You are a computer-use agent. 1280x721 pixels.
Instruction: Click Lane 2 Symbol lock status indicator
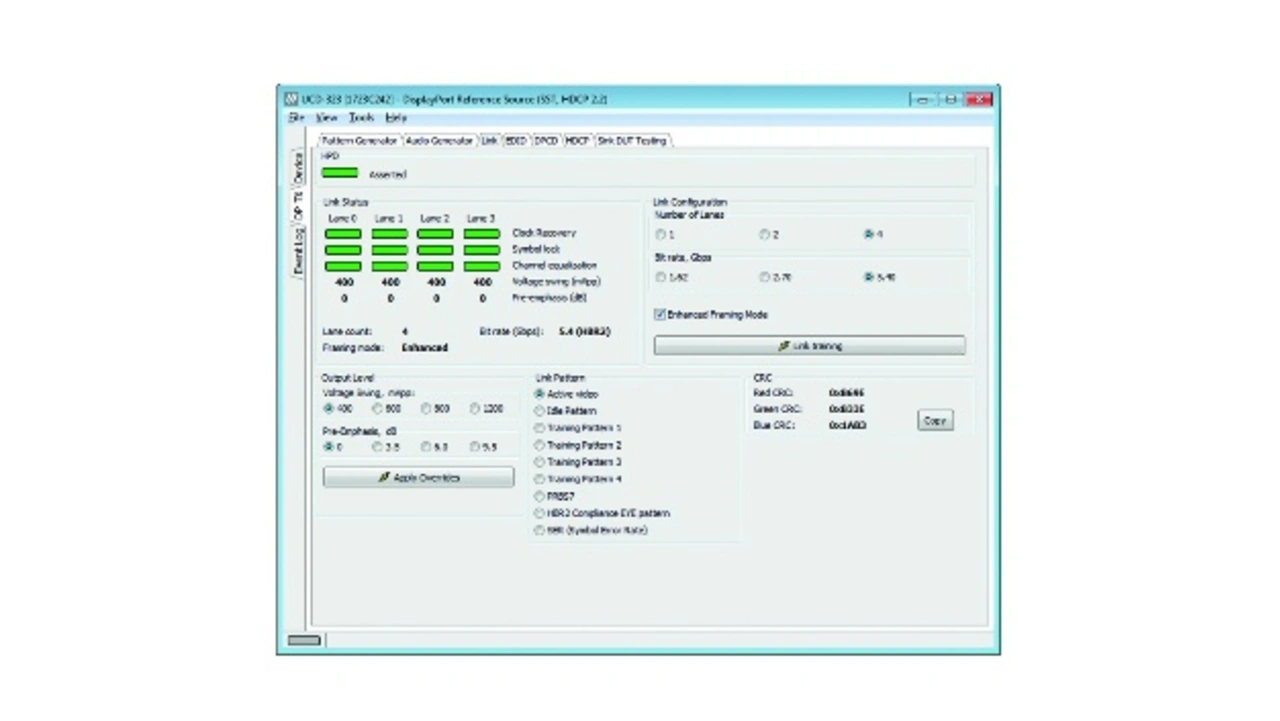point(435,250)
